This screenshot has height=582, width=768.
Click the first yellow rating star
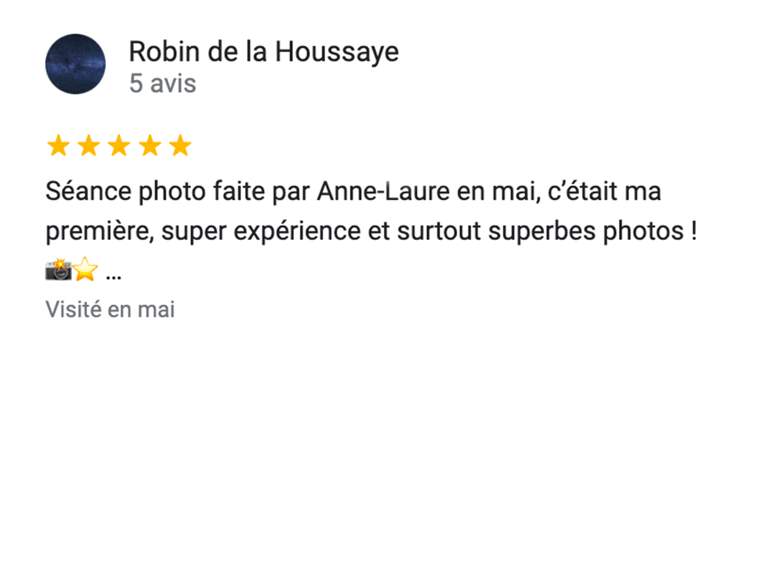(x=58, y=146)
